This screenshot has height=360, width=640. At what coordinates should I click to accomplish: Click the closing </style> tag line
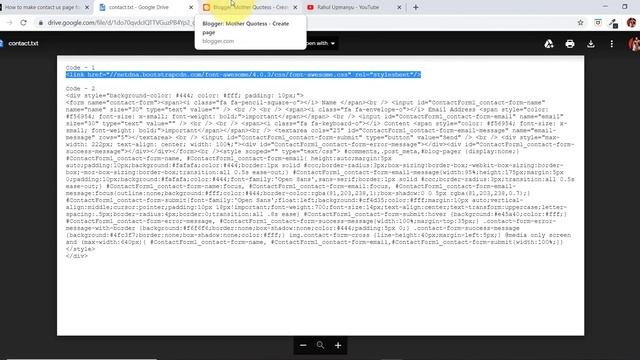(x=80, y=249)
